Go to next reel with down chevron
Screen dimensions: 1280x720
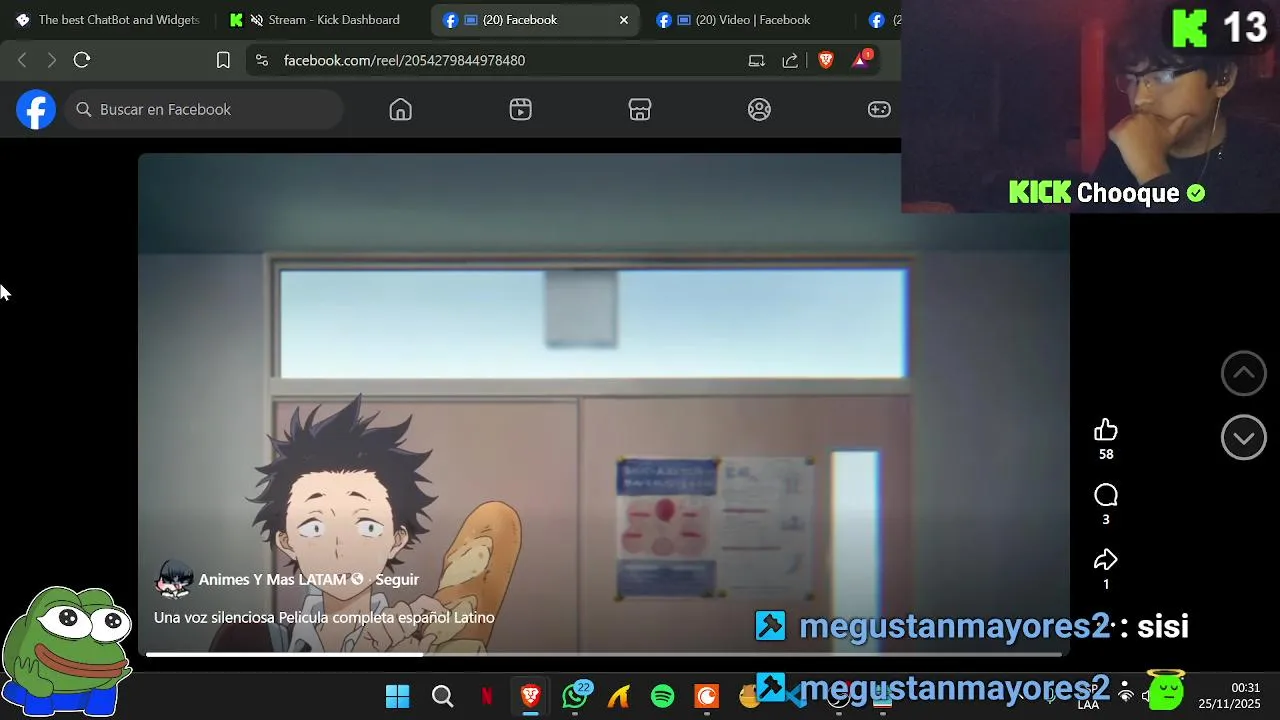pyautogui.click(x=1243, y=437)
